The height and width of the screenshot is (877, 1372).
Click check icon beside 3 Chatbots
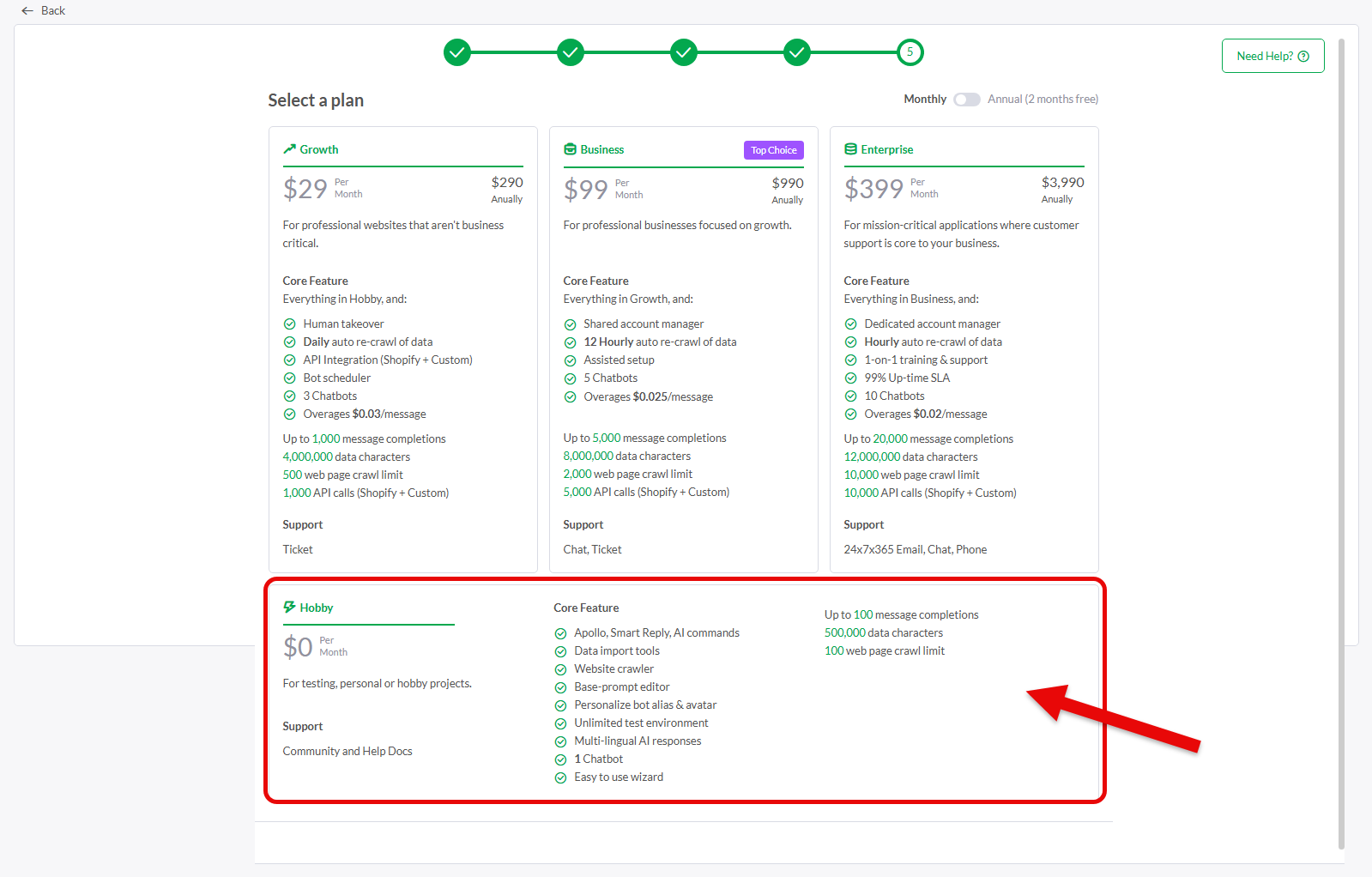point(290,396)
